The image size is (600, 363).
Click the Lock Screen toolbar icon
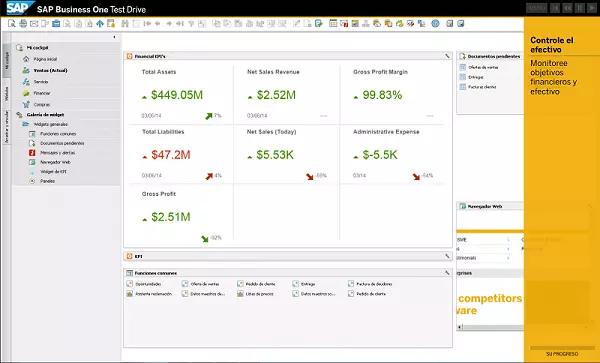pyautogui.click(x=111, y=24)
